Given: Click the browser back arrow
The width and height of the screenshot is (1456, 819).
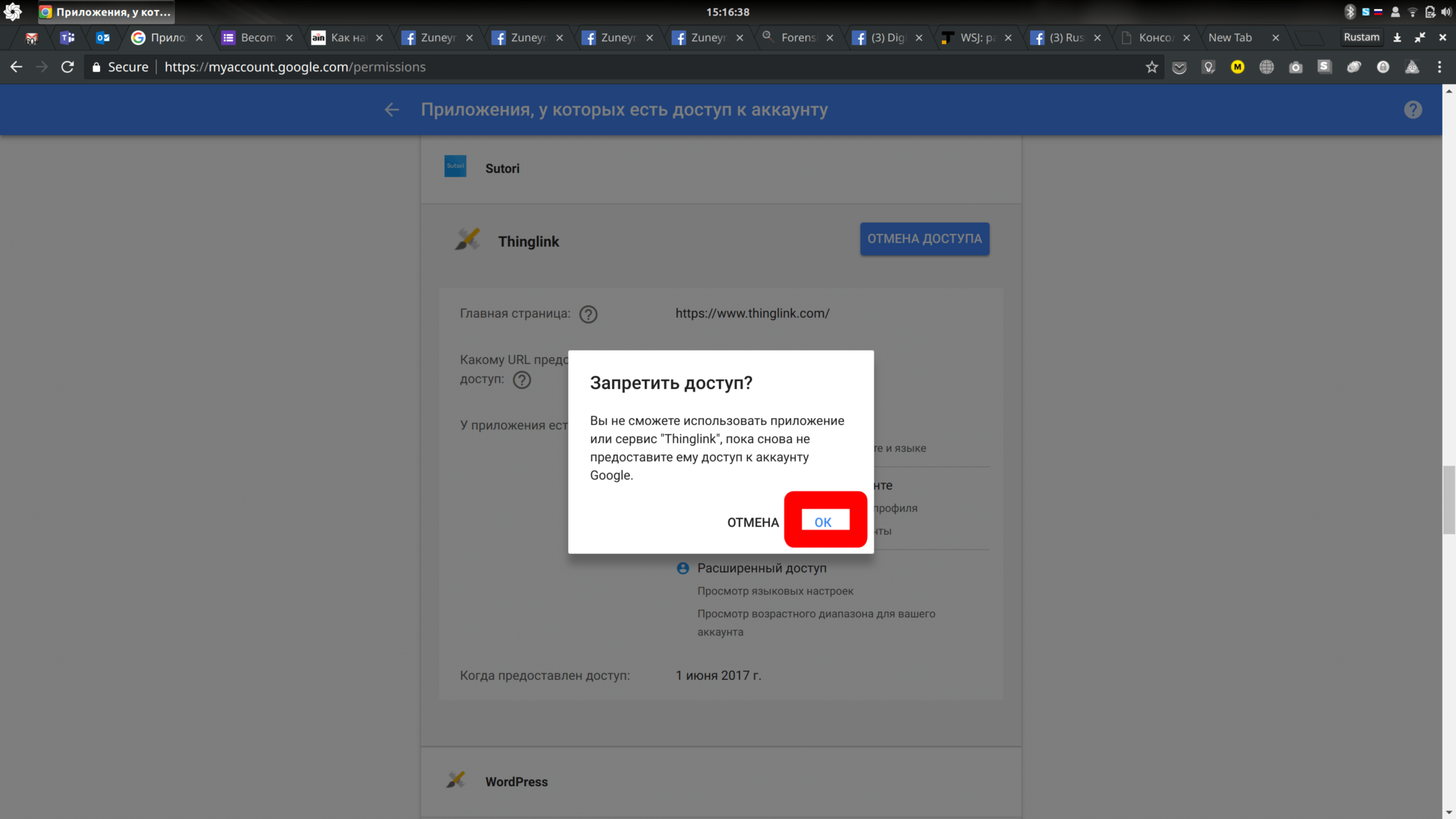Looking at the screenshot, I should 16,67.
